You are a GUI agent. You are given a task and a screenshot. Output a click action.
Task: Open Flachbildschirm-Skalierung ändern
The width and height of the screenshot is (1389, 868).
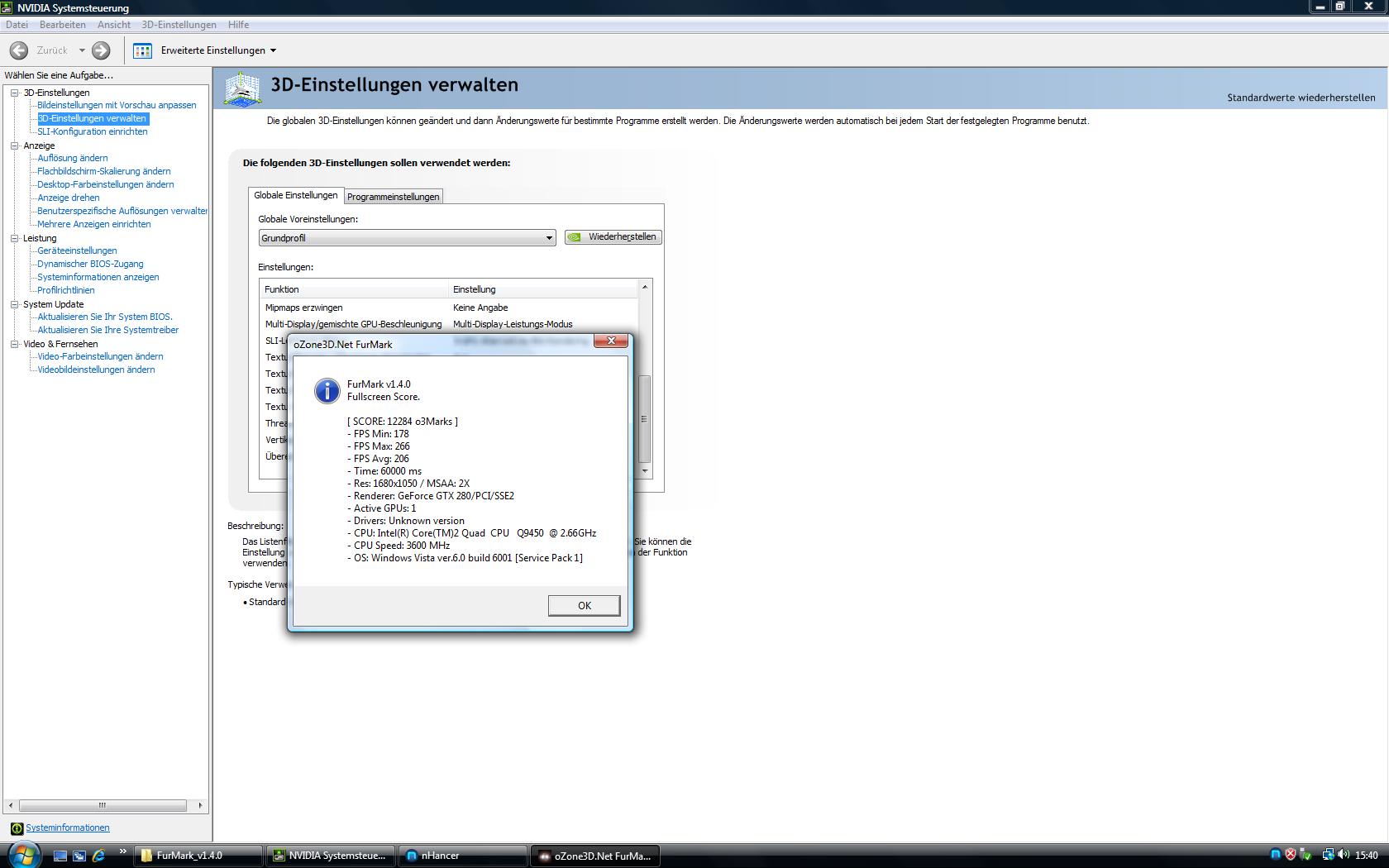point(104,171)
